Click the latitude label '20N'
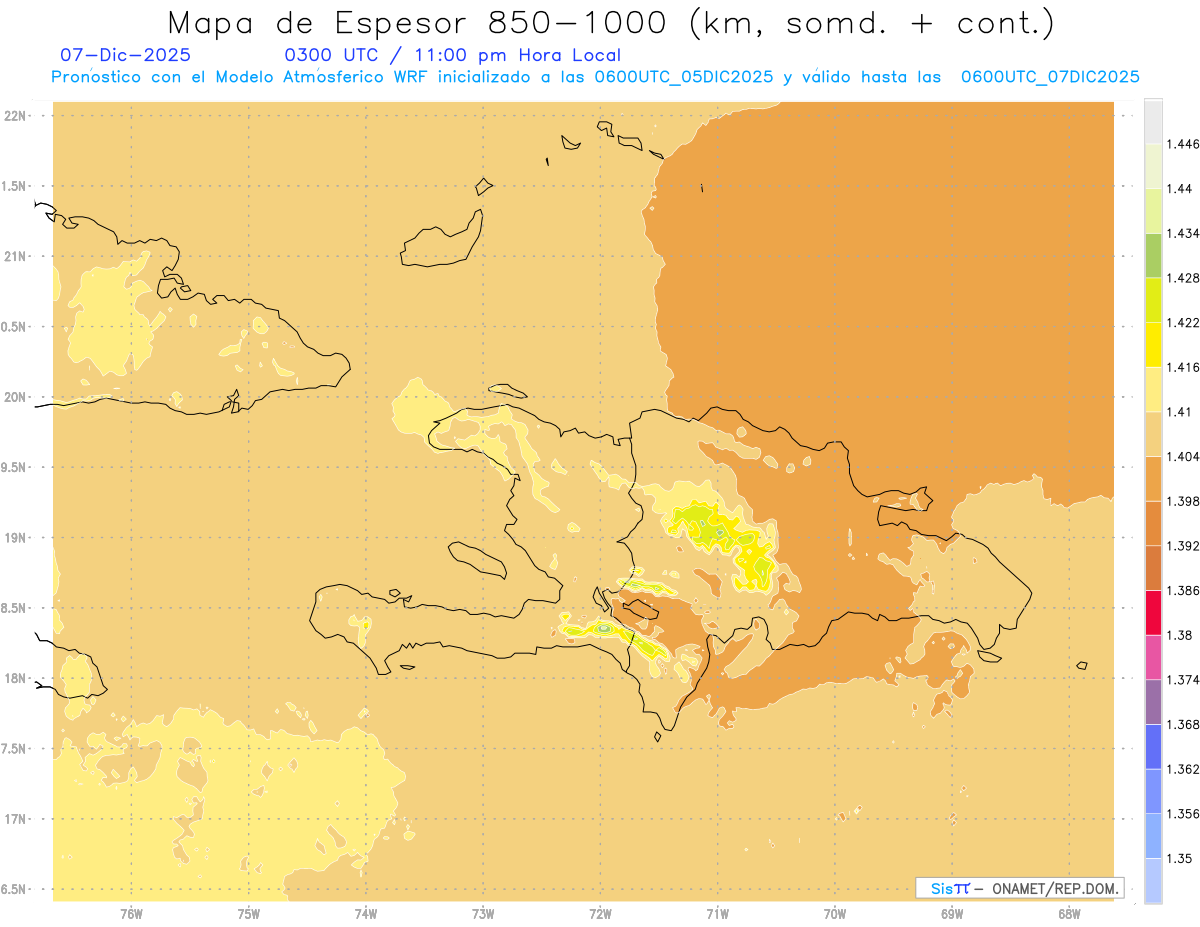This screenshot has width=1200, height=927. (x=15, y=397)
